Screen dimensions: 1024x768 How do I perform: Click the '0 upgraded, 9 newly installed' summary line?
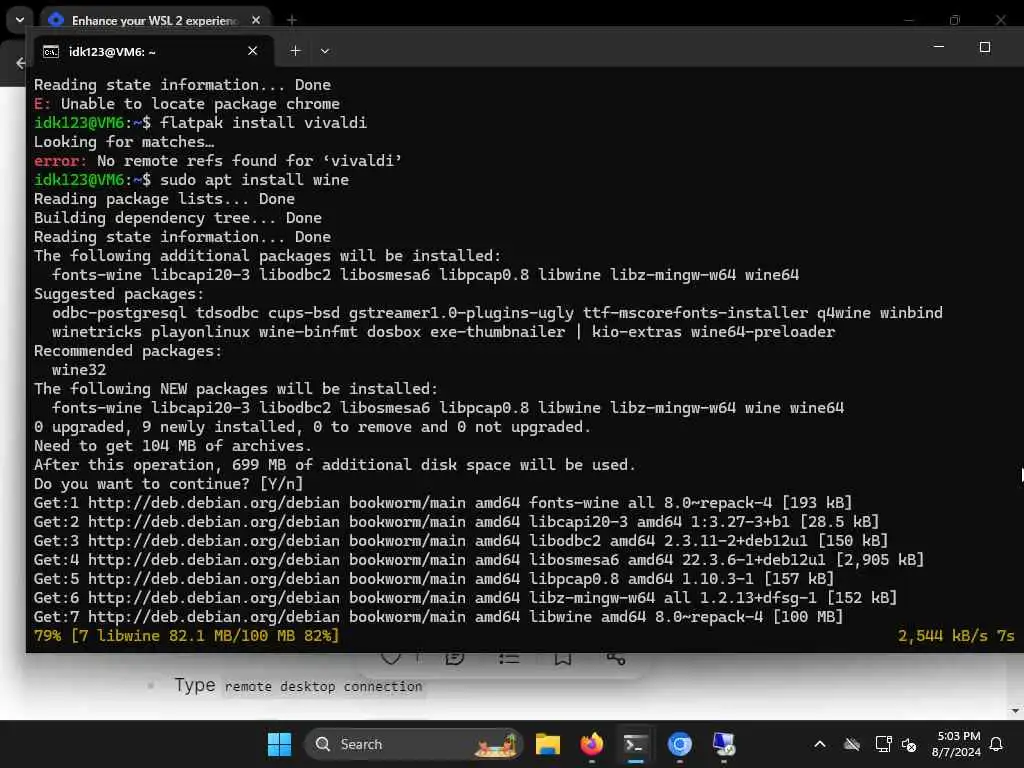tap(312, 427)
